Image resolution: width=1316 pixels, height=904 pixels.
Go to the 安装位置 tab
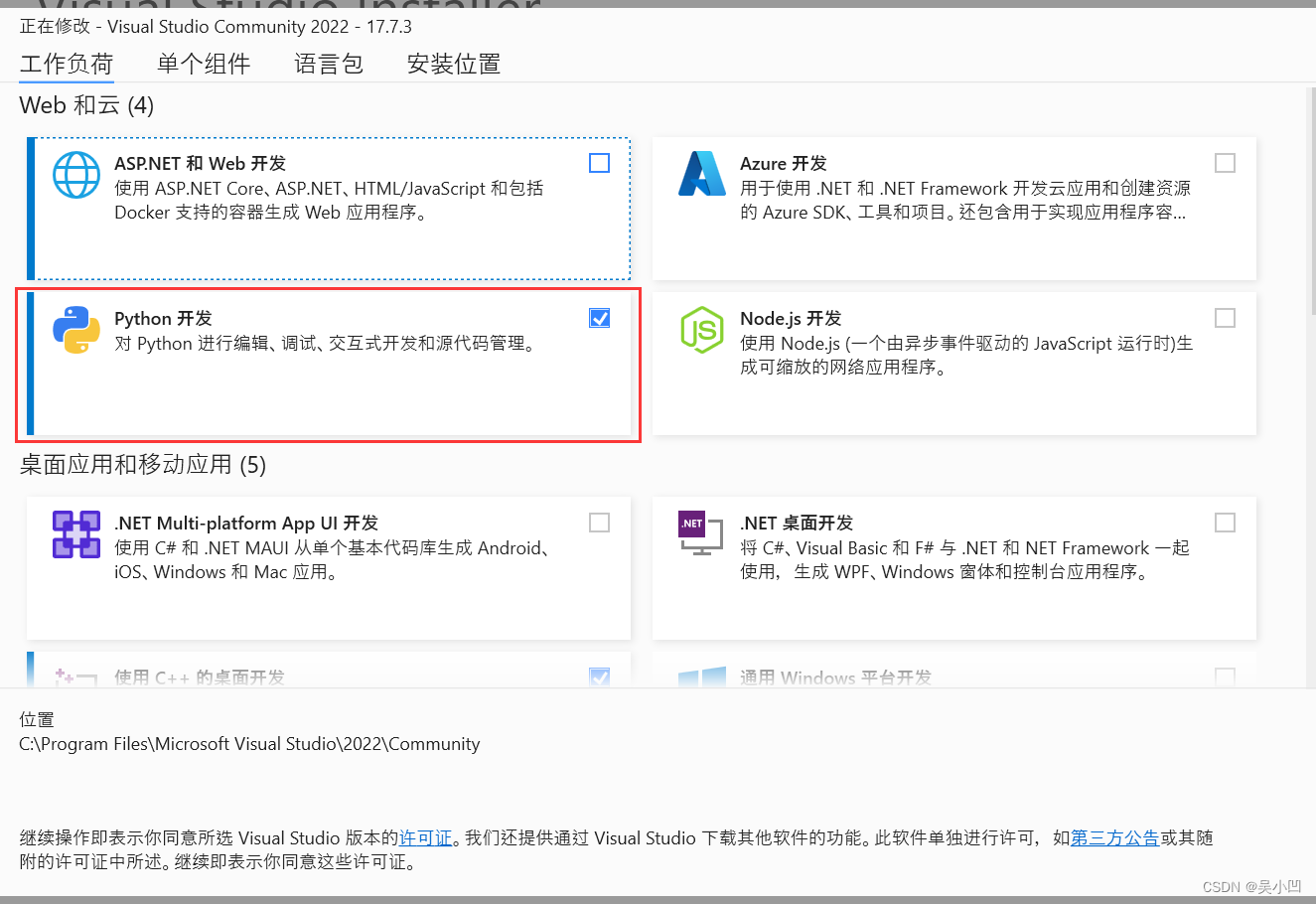tap(454, 65)
